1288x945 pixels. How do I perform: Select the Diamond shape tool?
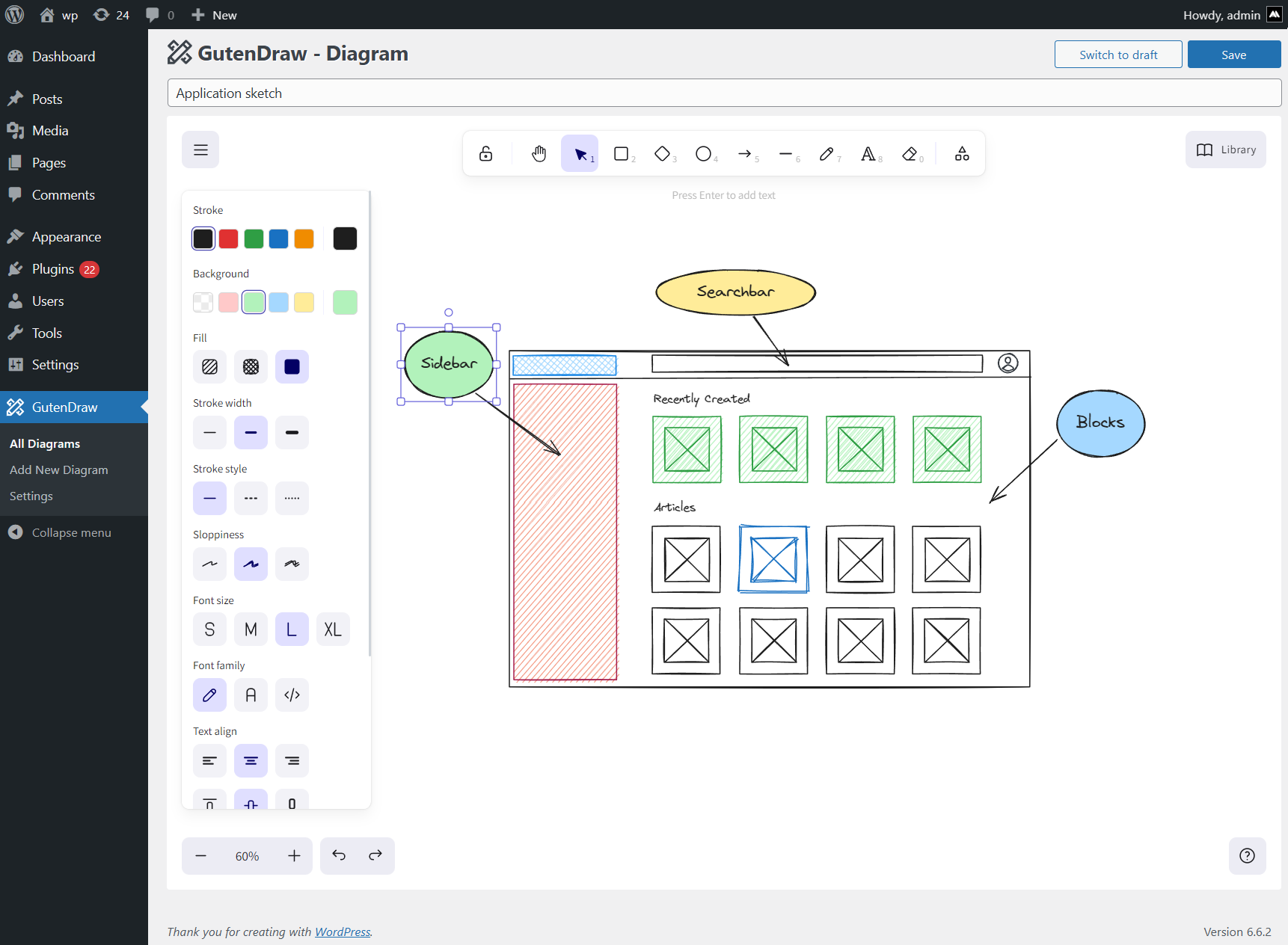coord(662,154)
